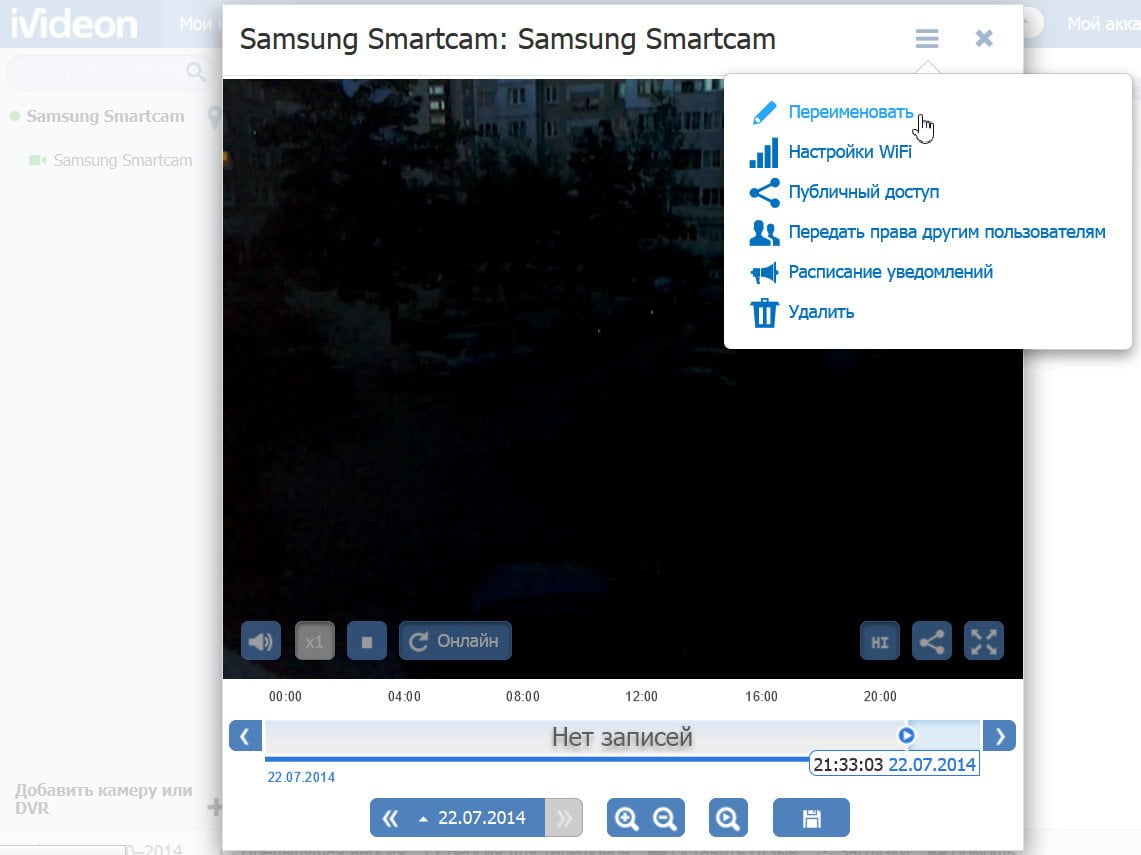Open the Мой аккаунт link in top bar

1104,24
